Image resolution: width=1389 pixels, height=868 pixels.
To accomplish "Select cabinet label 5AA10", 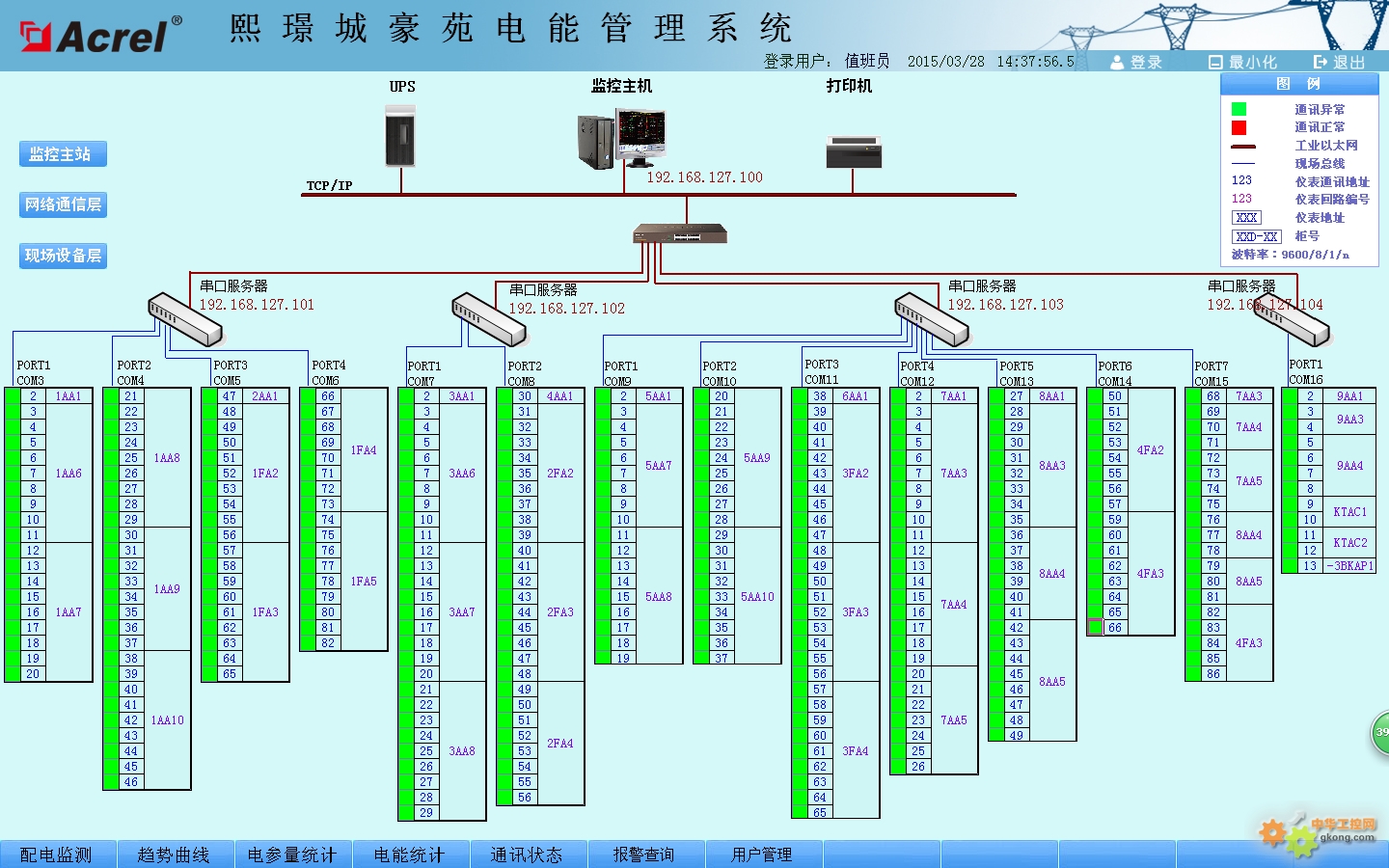I will (x=757, y=597).
